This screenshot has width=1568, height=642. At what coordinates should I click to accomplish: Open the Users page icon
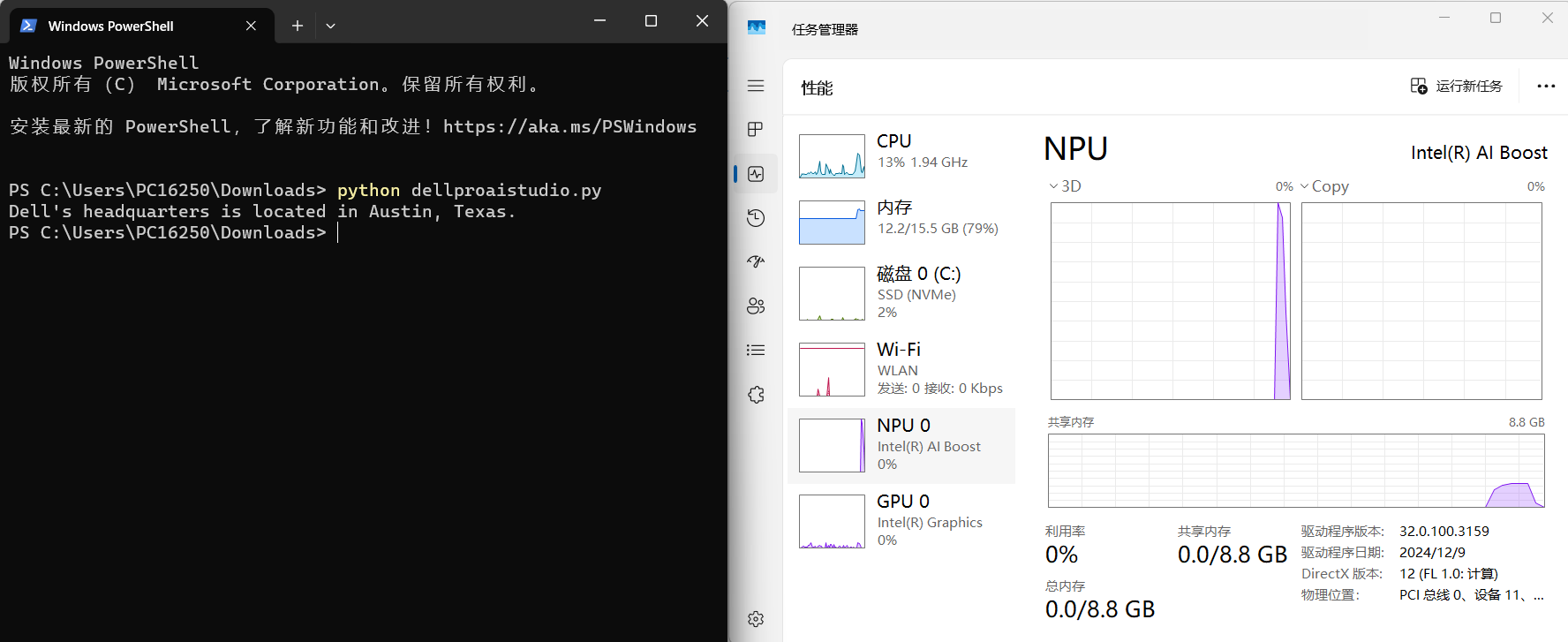pyautogui.click(x=756, y=306)
